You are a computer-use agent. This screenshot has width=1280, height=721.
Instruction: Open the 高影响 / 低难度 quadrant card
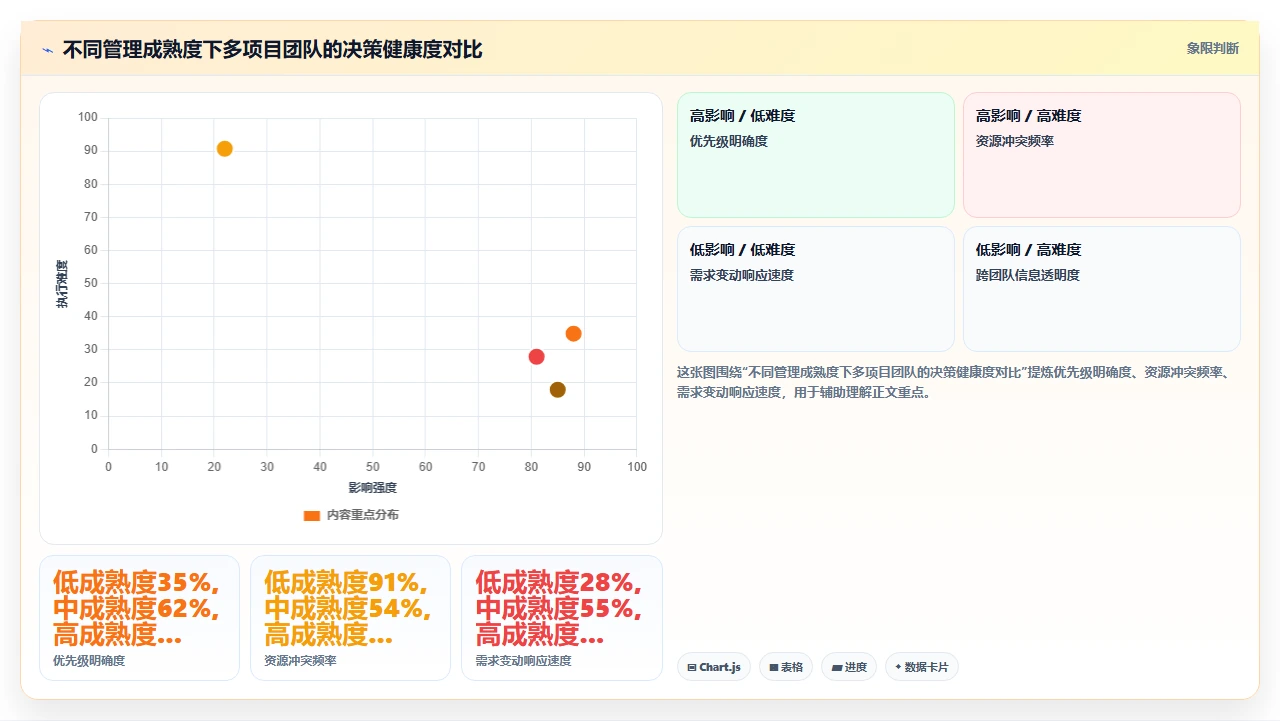[x=816, y=155]
